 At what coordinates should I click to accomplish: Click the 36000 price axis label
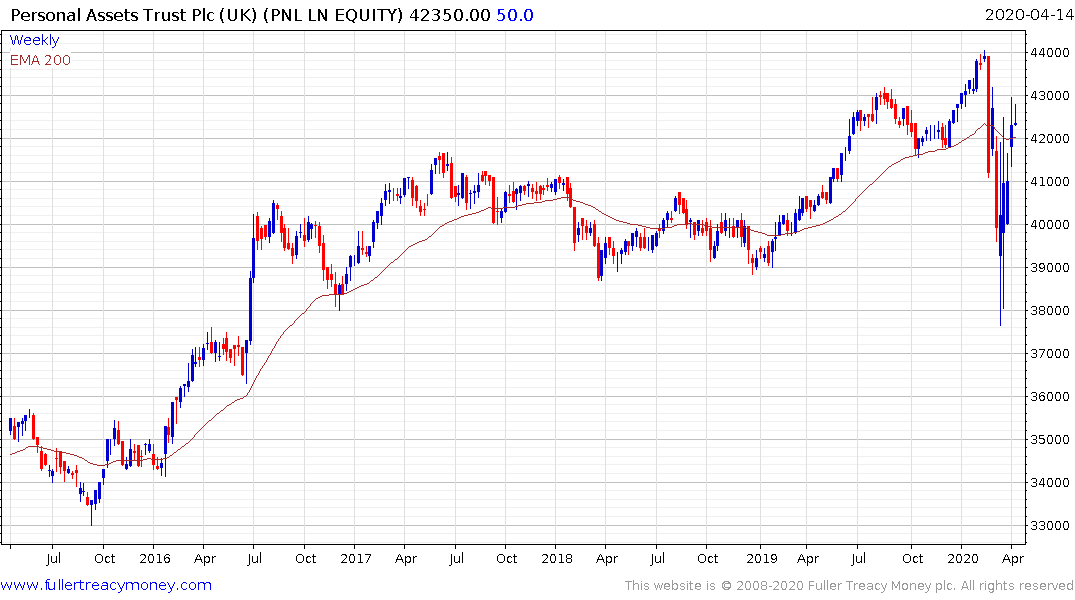[1050, 397]
